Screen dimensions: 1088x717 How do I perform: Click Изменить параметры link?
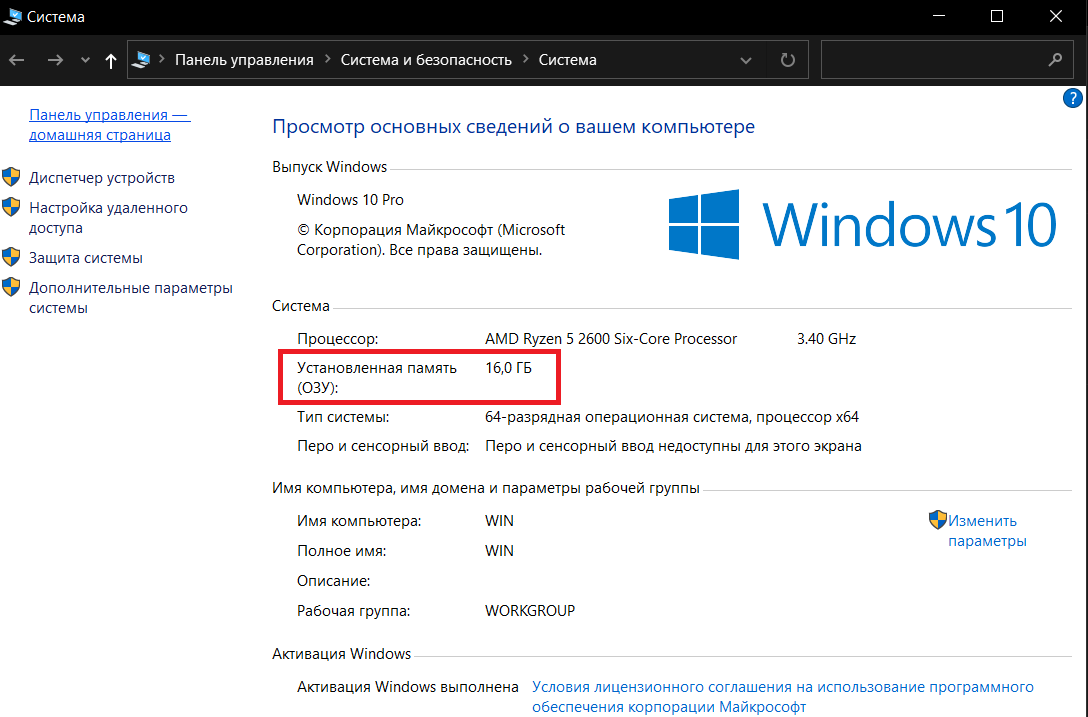[x=987, y=530]
